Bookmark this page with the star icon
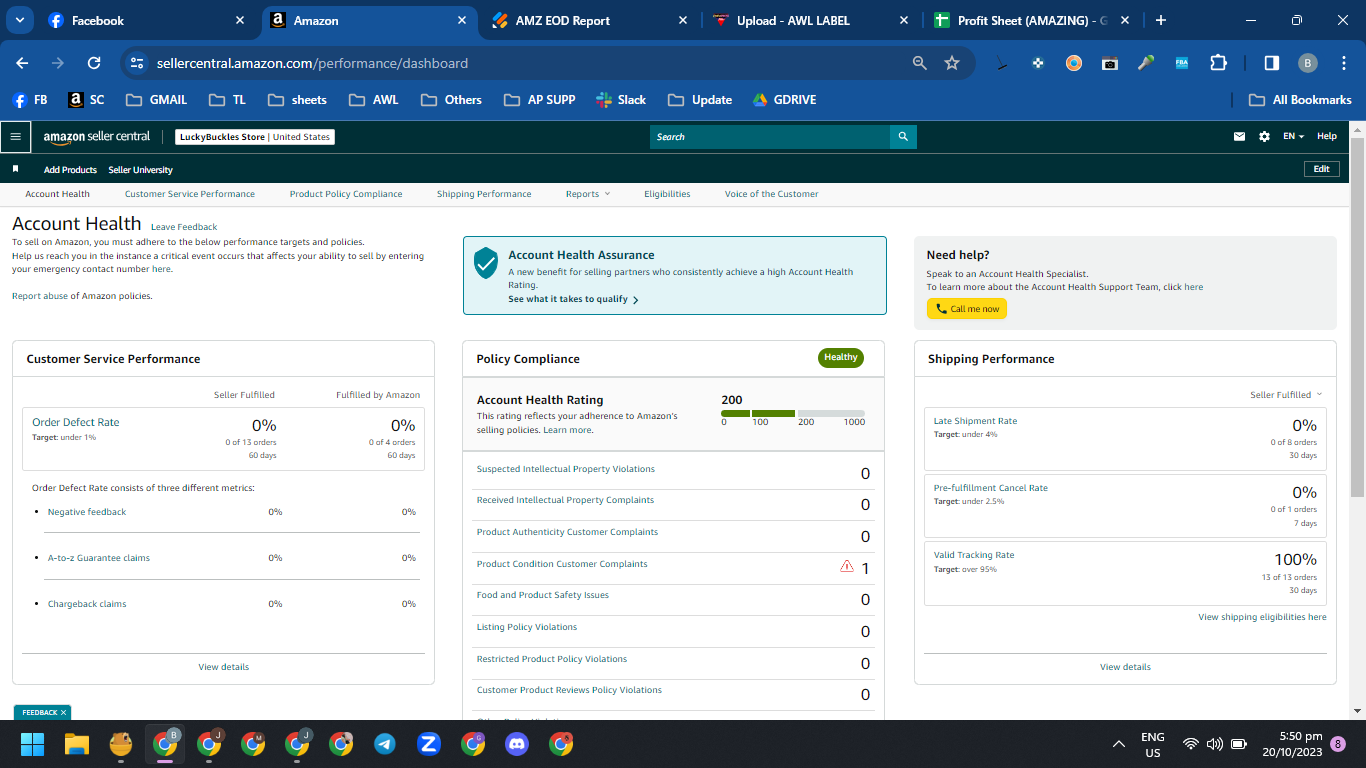Screen dimensions: 1366x768 [x=952, y=63]
